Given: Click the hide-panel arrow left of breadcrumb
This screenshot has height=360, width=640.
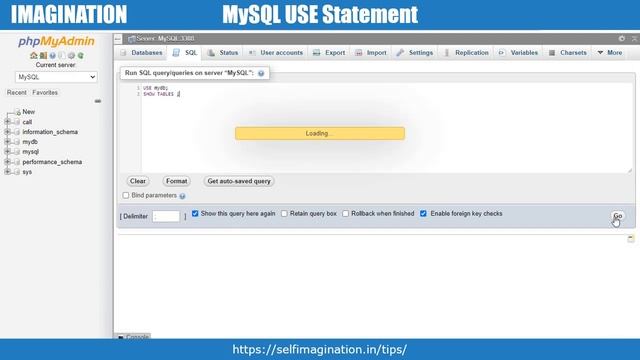Looking at the screenshot, I should tap(118, 39).
